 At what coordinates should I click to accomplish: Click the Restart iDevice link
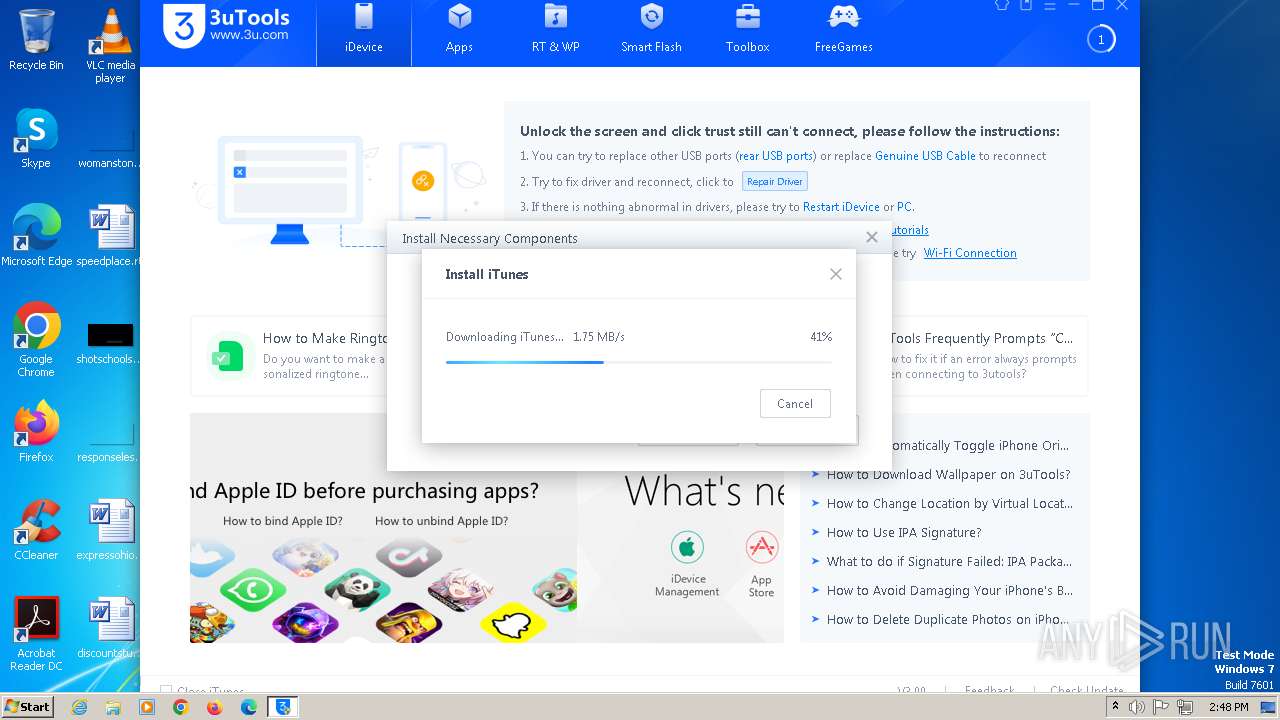(841, 207)
